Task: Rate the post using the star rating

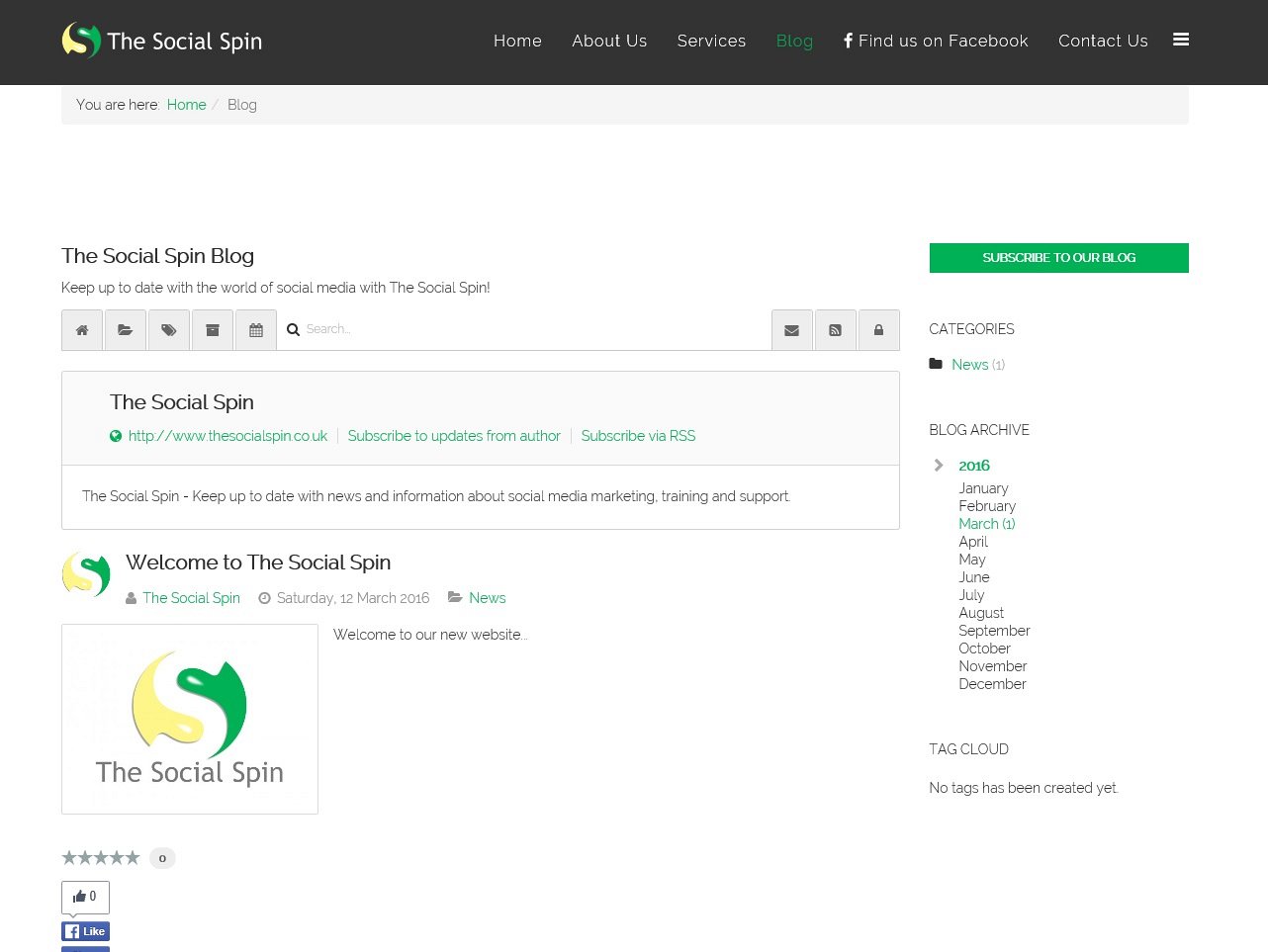Action: (x=101, y=858)
